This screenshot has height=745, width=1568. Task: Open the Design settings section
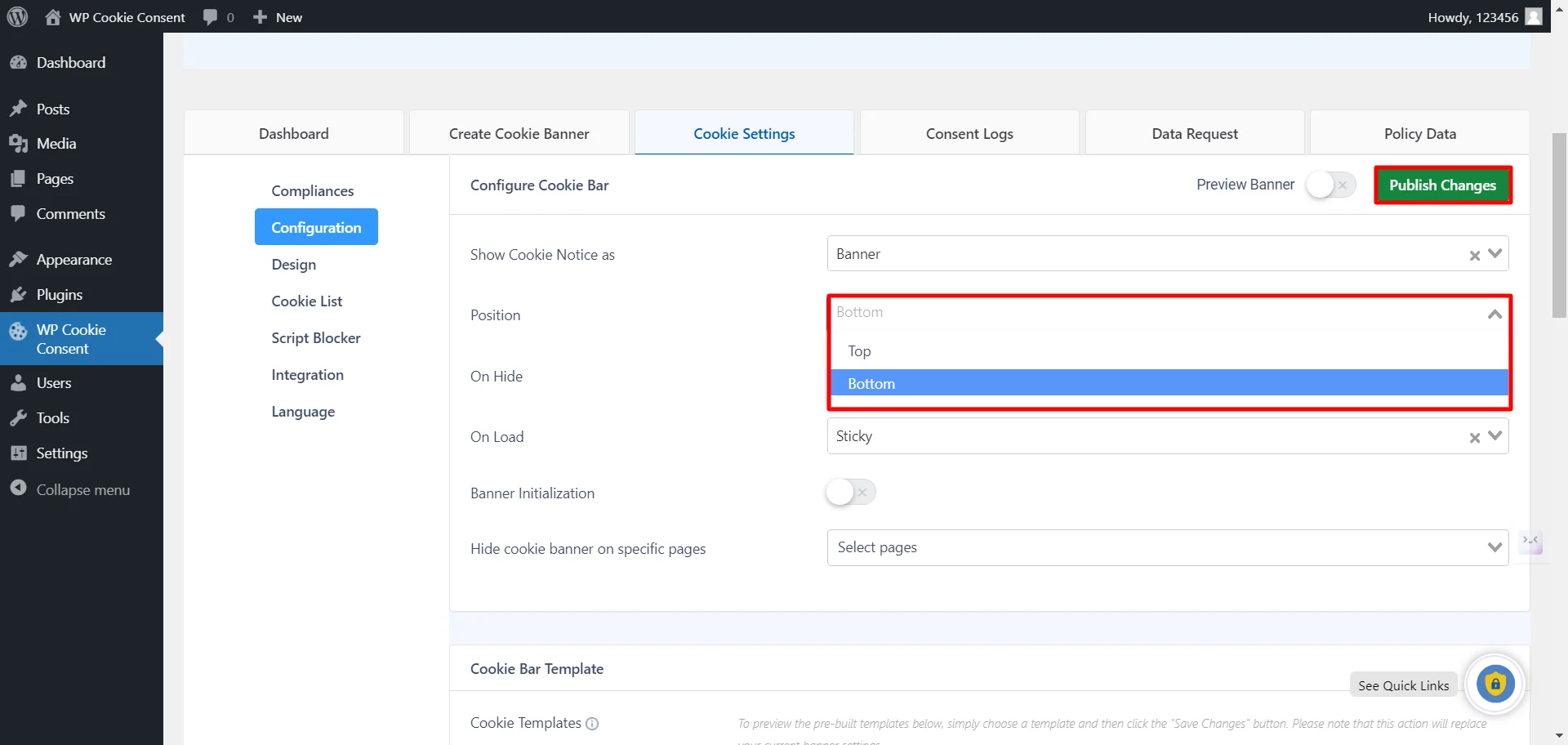(x=293, y=265)
